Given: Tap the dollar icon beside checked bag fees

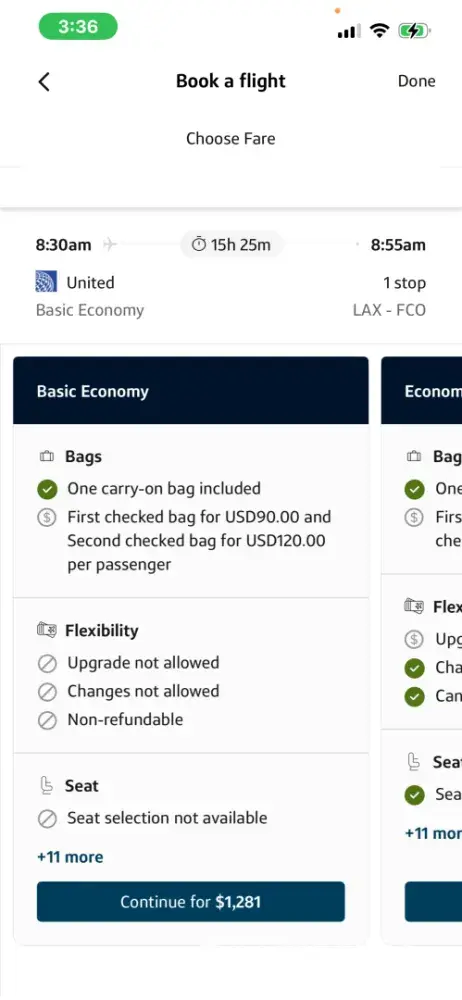Looking at the screenshot, I should tap(47, 517).
